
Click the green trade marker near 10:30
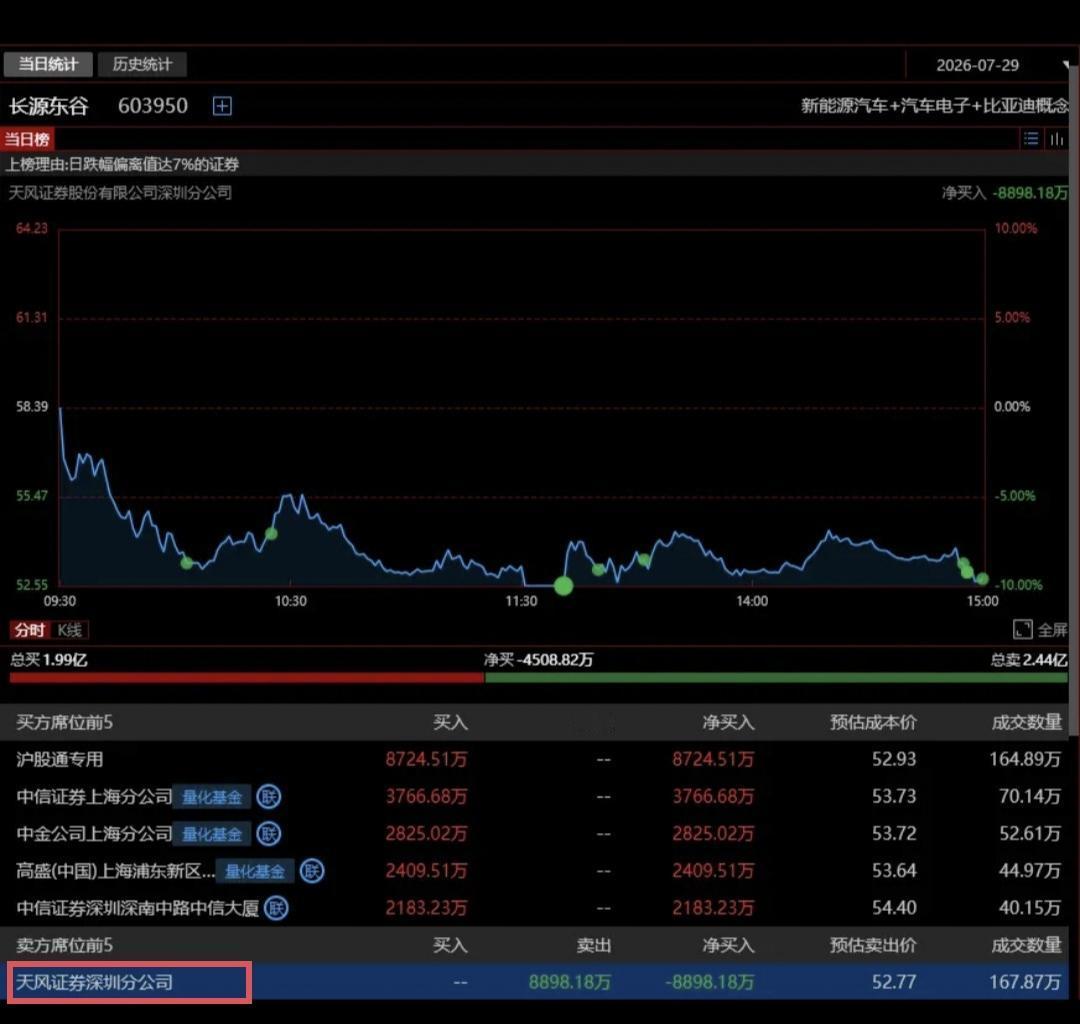coord(271,534)
